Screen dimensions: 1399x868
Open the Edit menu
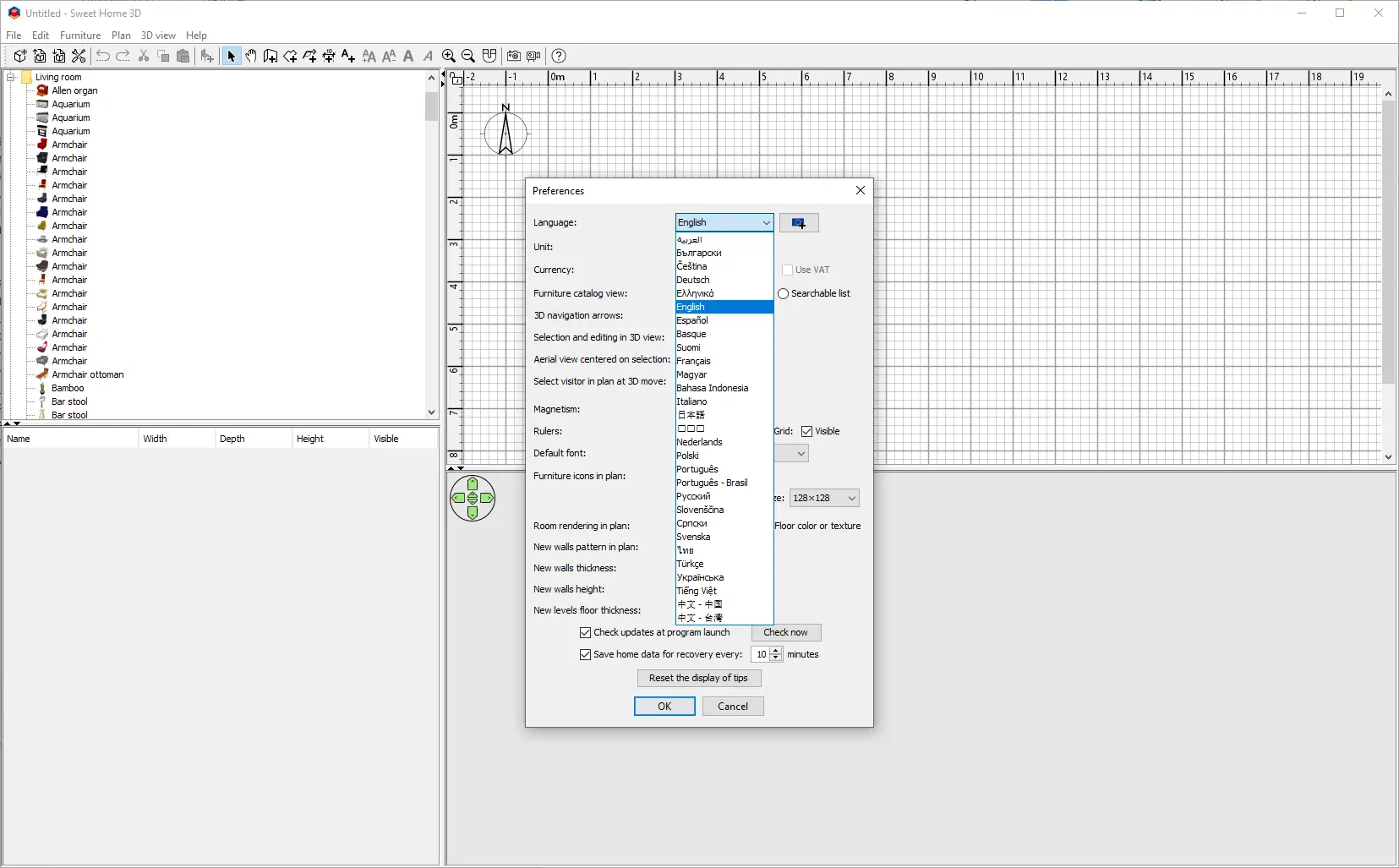[x=41, y=35]
